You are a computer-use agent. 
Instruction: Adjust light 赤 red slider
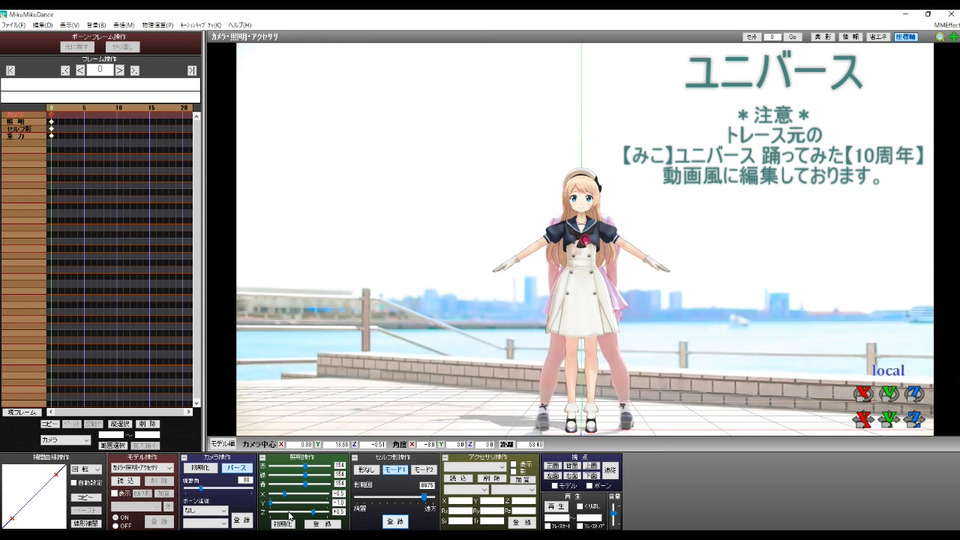300,466
